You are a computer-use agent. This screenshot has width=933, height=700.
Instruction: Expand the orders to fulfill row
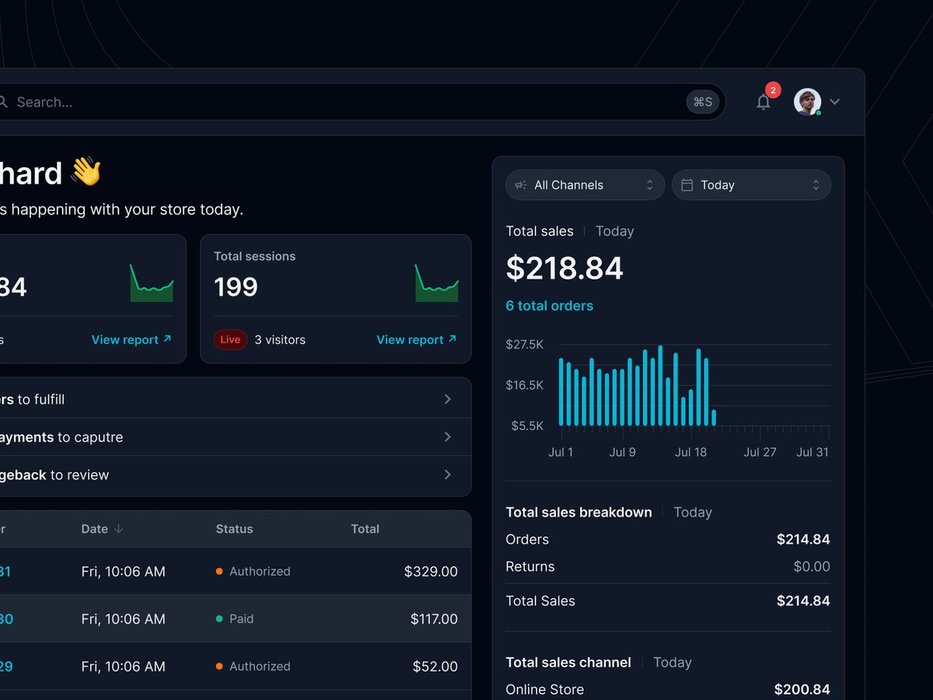point(447,399)
